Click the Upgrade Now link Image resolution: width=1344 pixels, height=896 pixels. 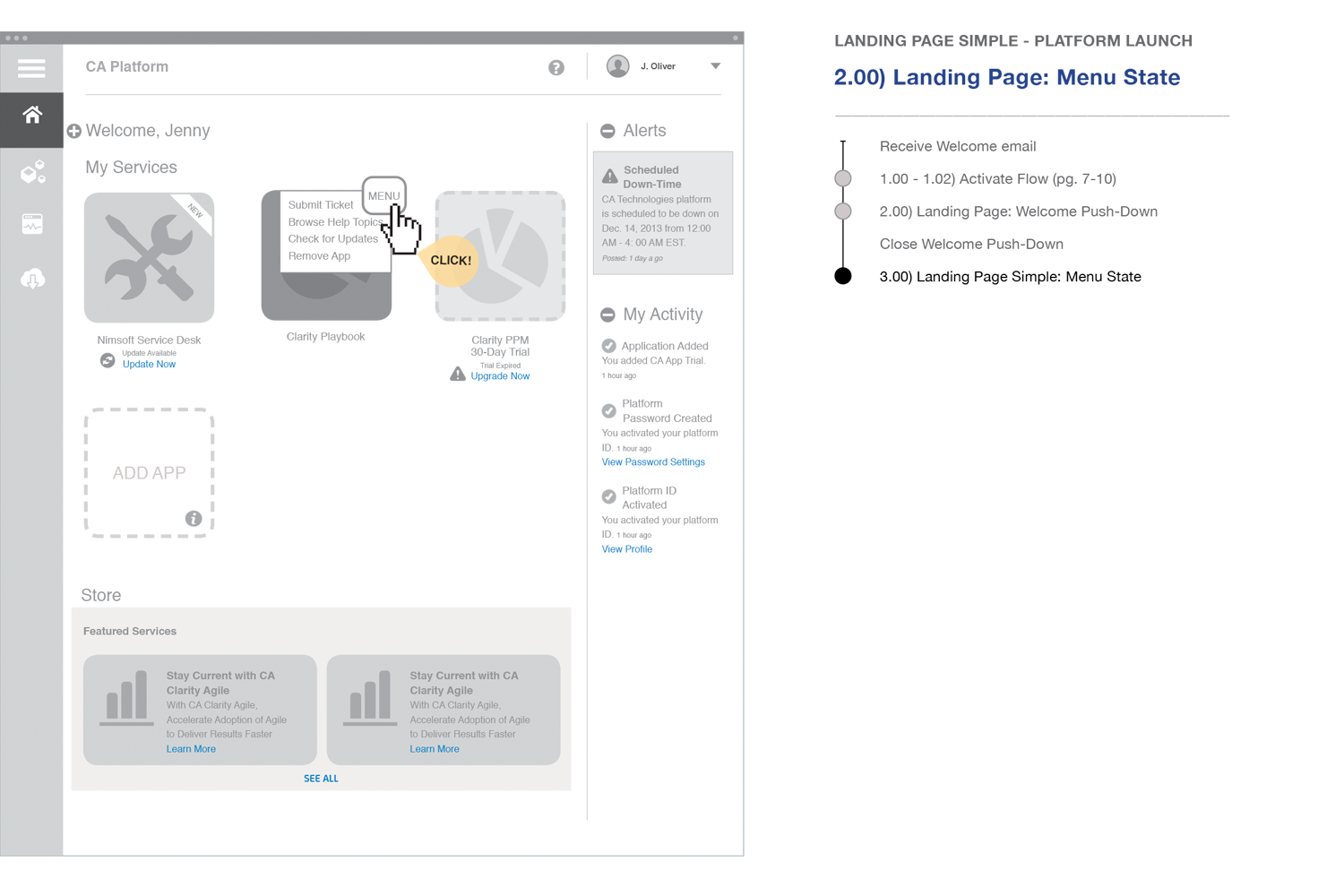(500, 376)
